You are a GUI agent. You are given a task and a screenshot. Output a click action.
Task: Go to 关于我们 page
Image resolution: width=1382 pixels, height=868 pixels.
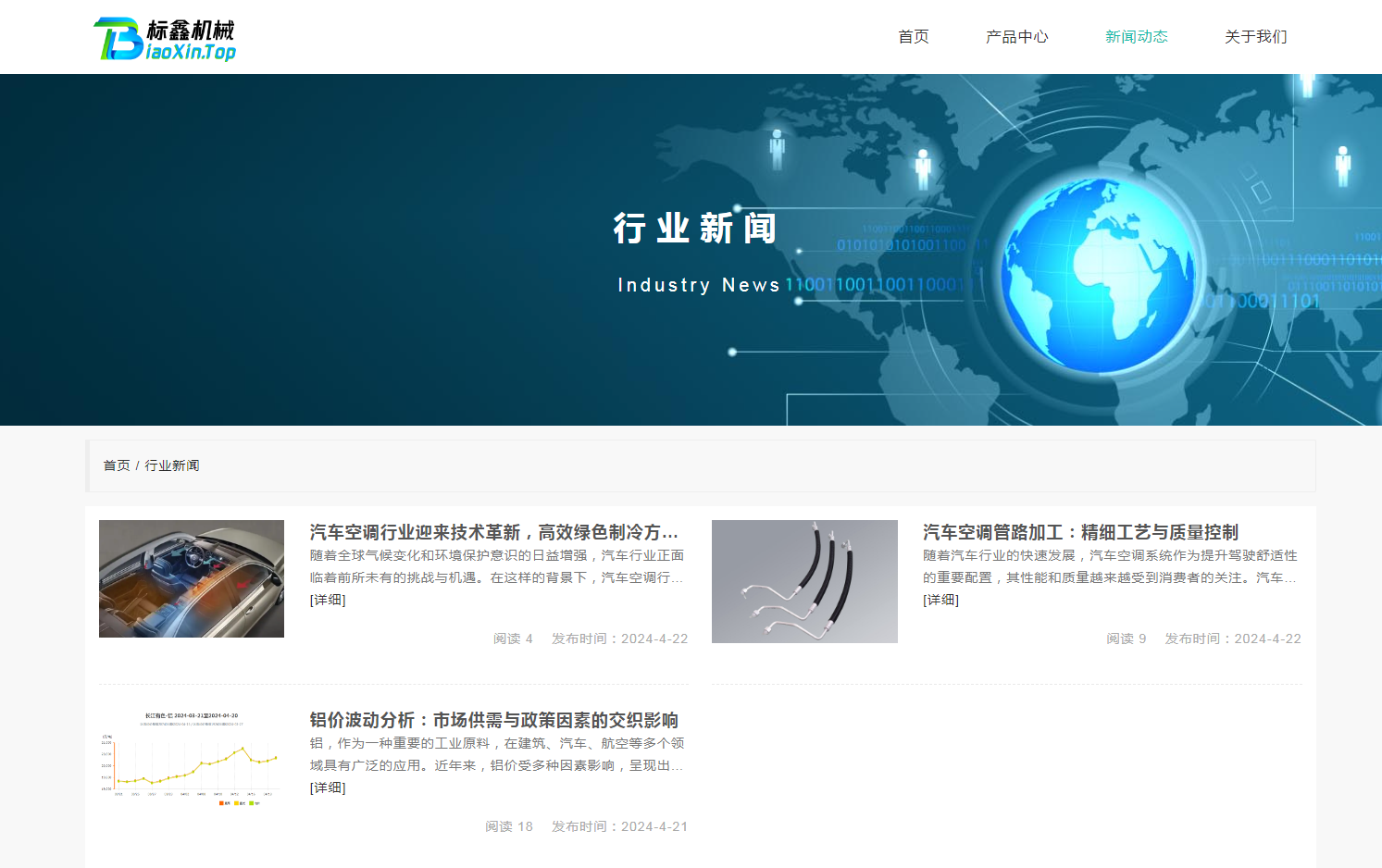click(x=1256, y=37)
